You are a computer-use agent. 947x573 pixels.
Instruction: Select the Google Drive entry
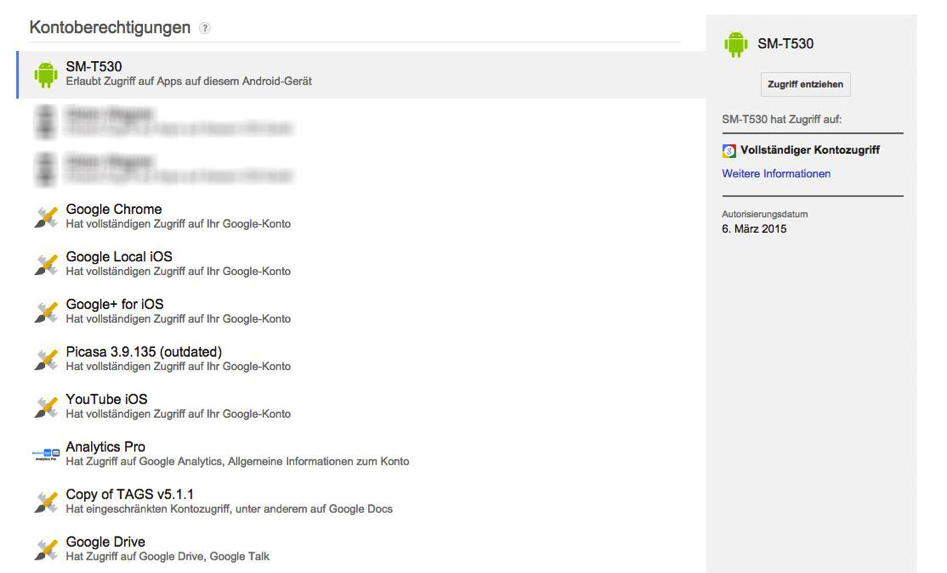361,549
